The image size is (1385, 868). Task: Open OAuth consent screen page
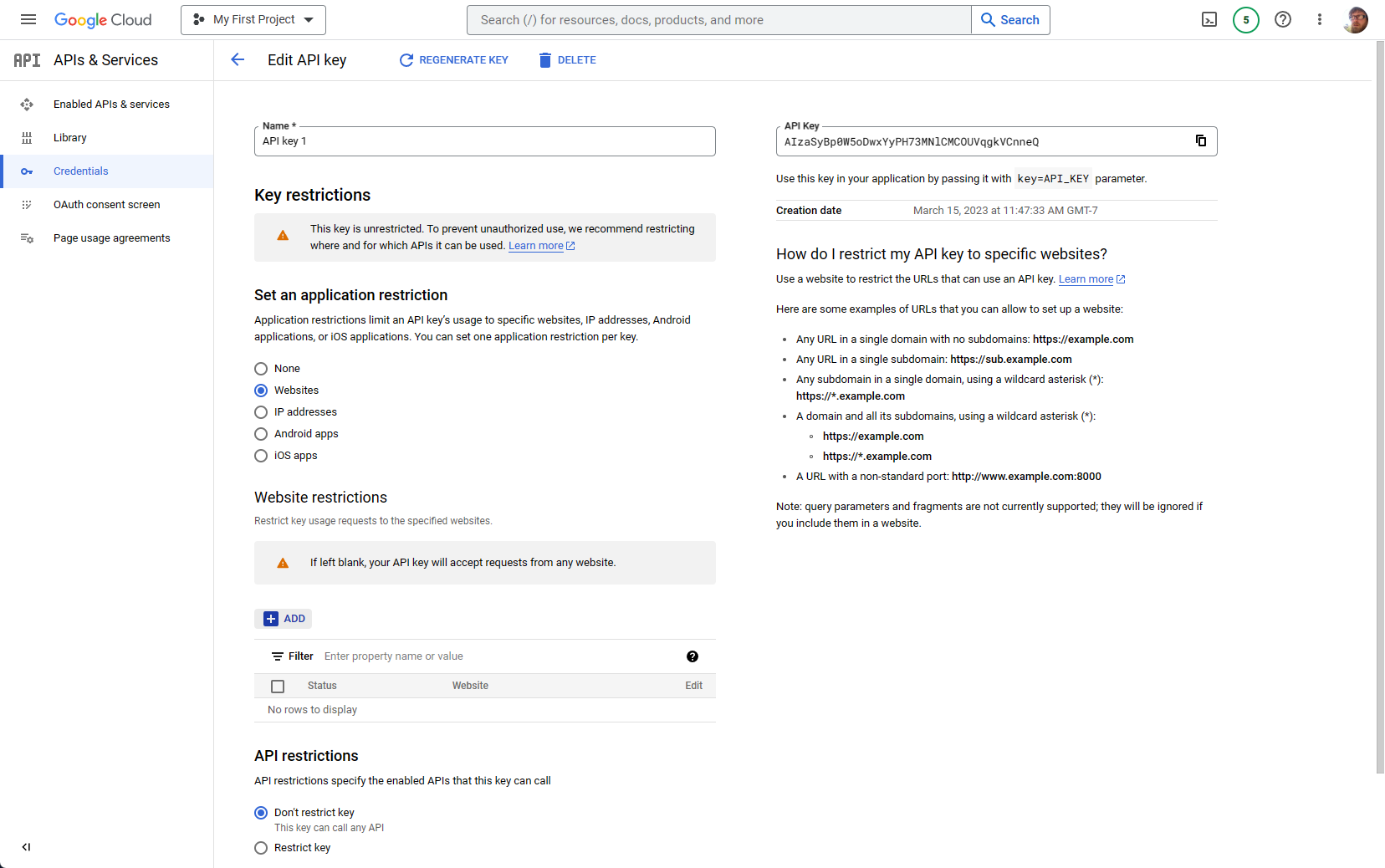pyautogui.click(x=107, y=205)
